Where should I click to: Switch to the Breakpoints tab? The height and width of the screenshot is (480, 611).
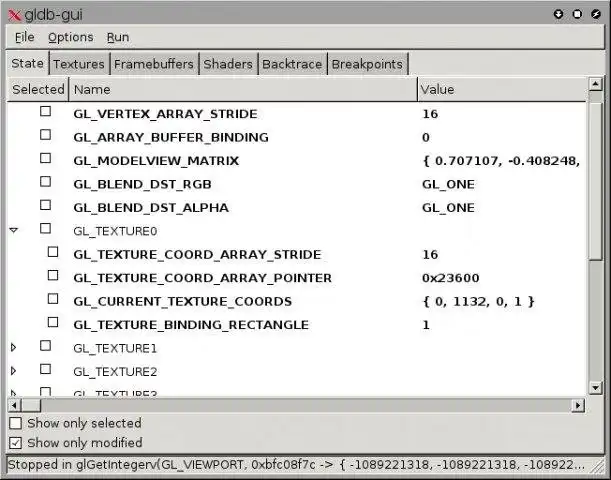367,64
